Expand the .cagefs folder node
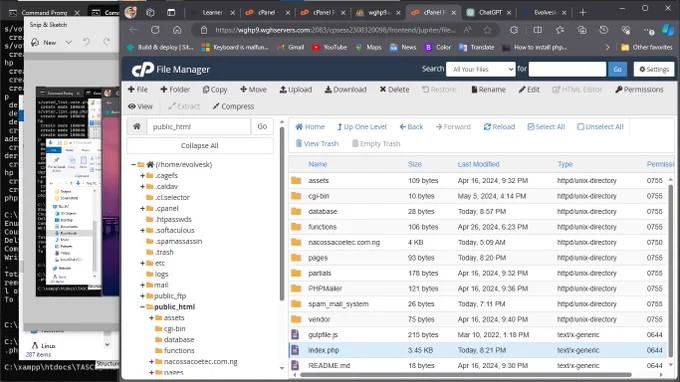The width and height of the screenshot is (680, 382). point(142,176)
